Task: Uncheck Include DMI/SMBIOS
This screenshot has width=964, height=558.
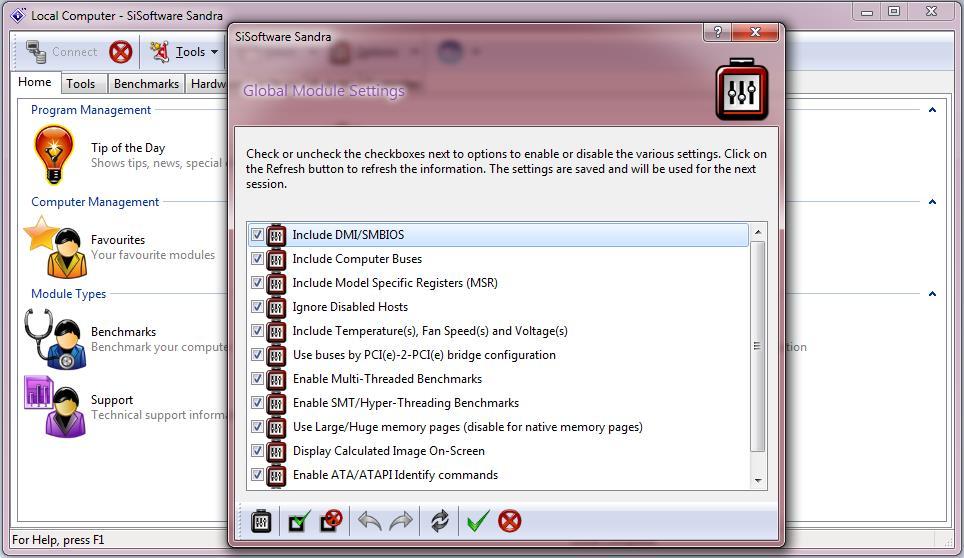Action: [257, 235]
